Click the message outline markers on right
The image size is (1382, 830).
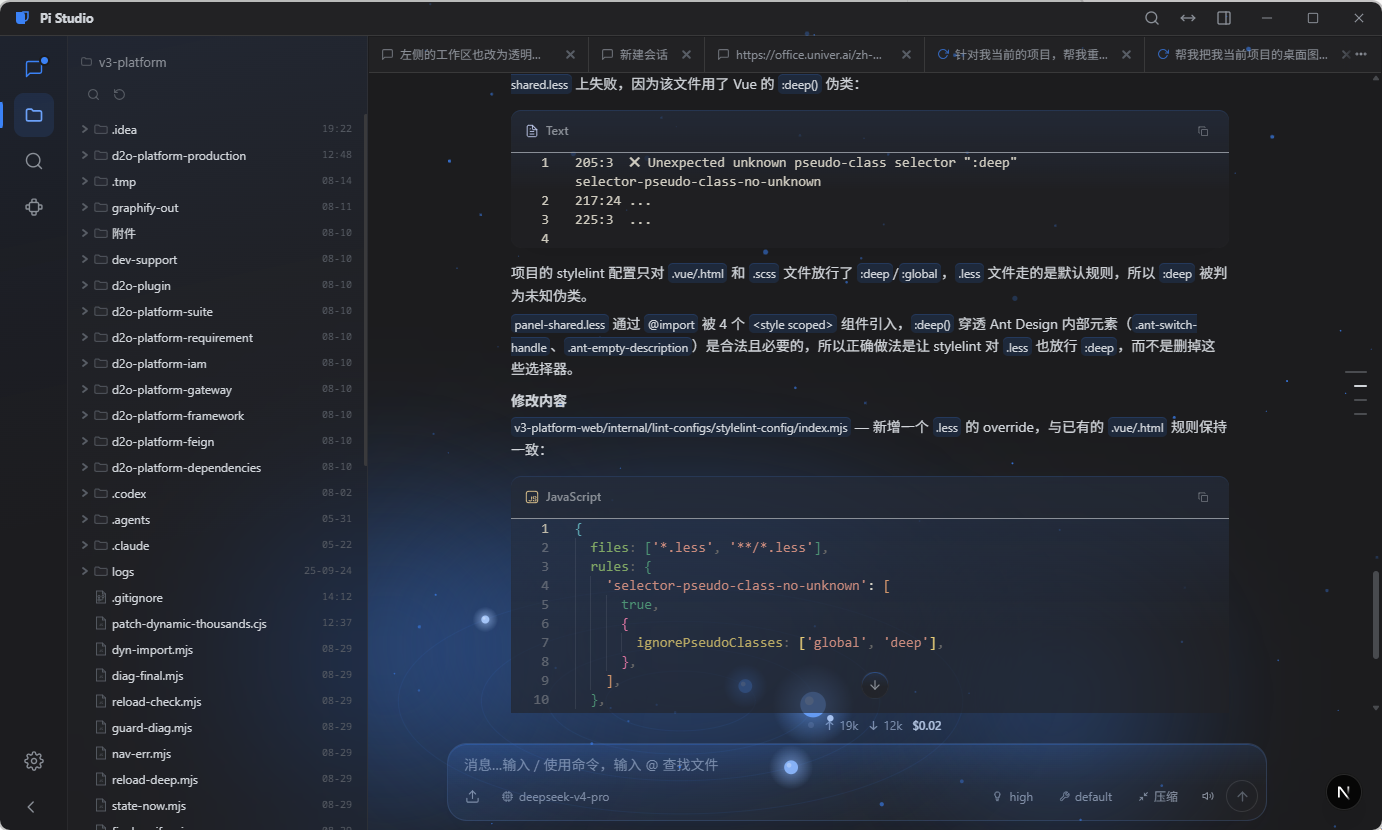pyautogui.click(x=1359, y=391)
